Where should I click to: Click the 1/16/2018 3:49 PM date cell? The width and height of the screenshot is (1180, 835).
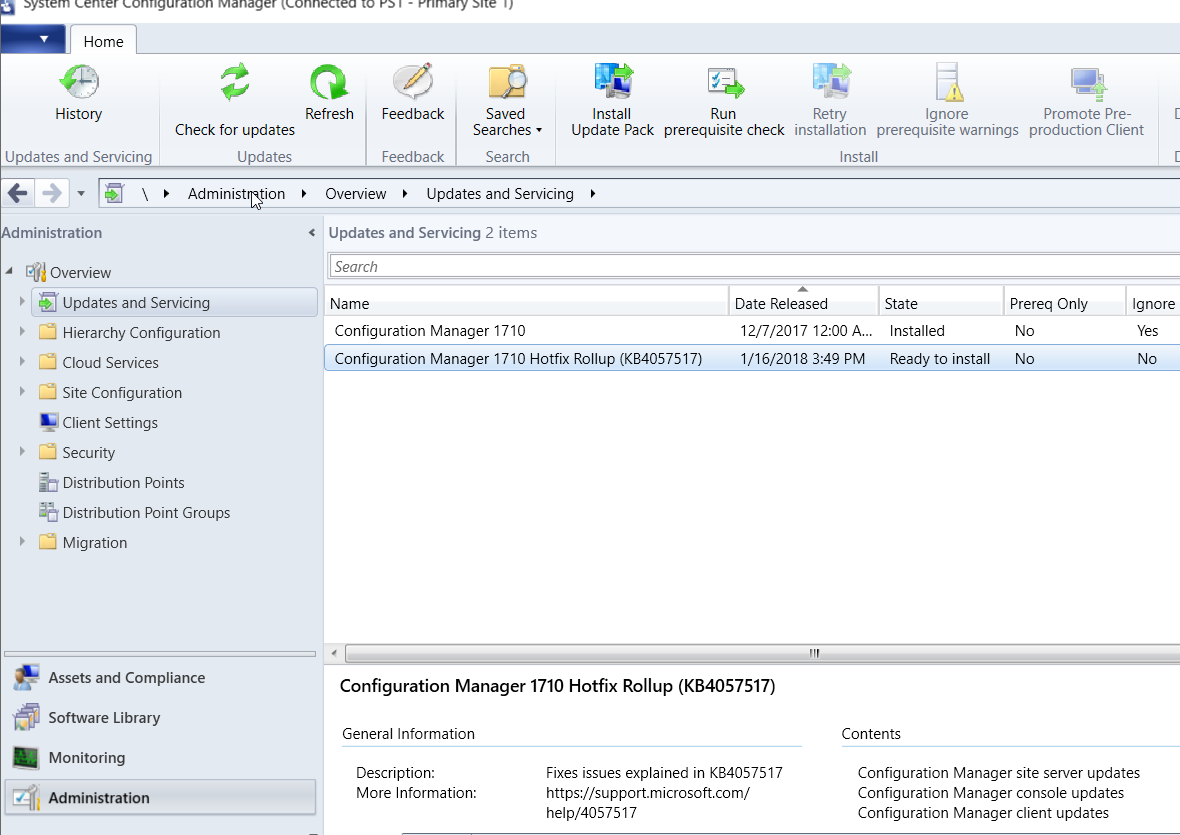[802, 359]
